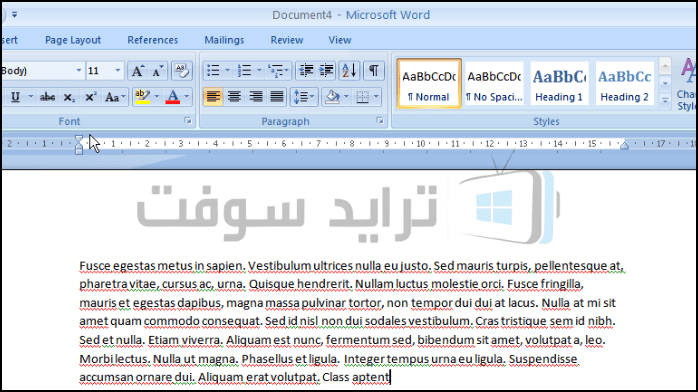Open font color dropdown arrow
The image size is (698, 392).
(187, 97)
